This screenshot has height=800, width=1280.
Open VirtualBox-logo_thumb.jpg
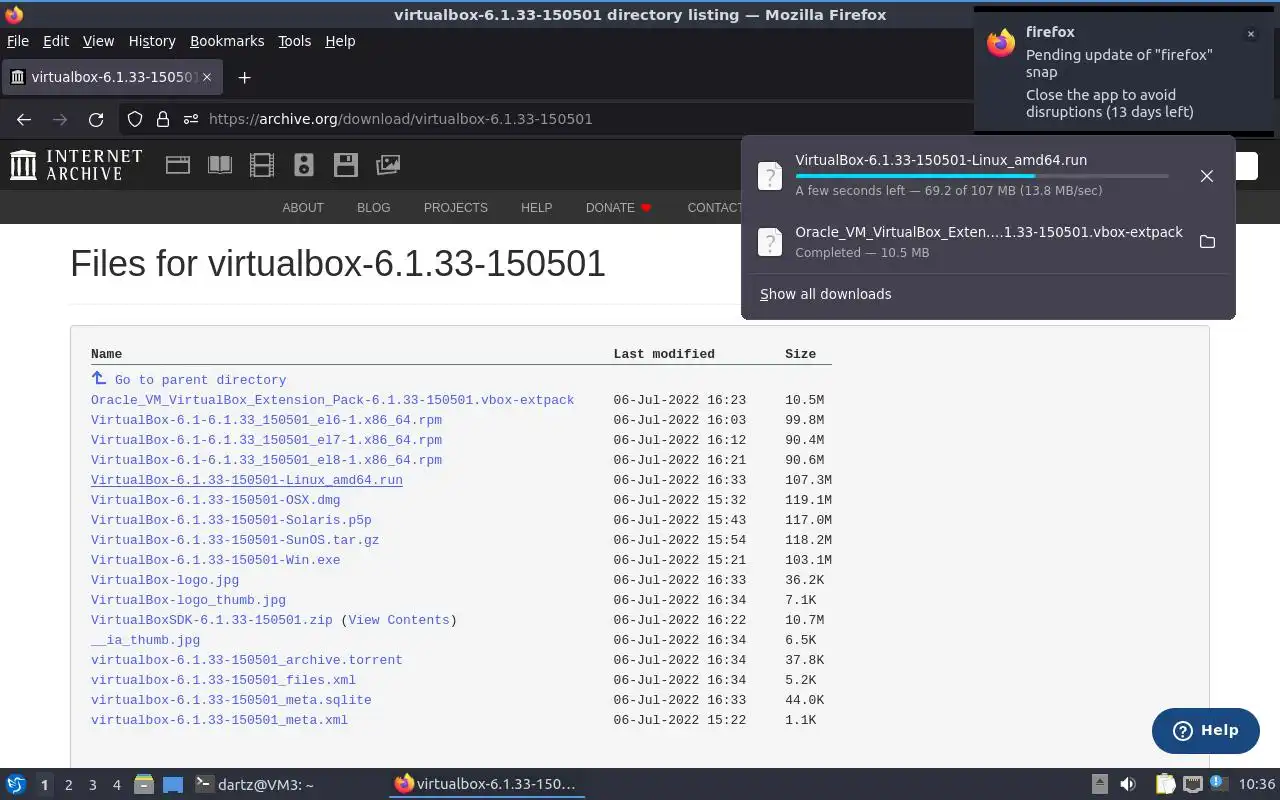pyautogui.click(x=188, y=600)
